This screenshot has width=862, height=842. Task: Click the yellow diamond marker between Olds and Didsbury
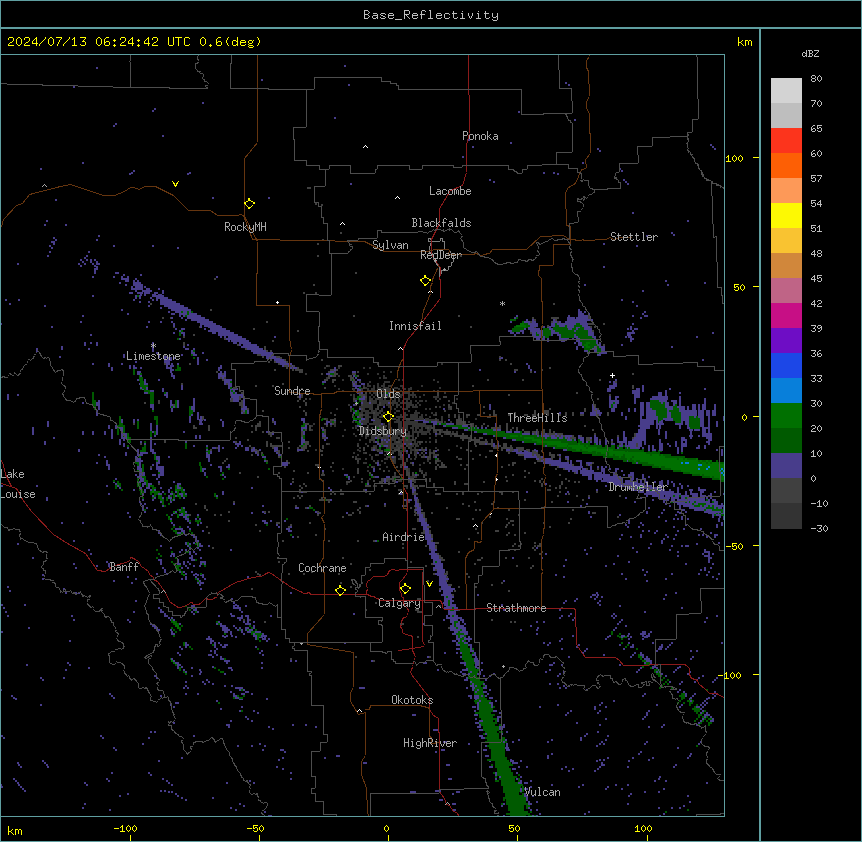click(389, 417)
